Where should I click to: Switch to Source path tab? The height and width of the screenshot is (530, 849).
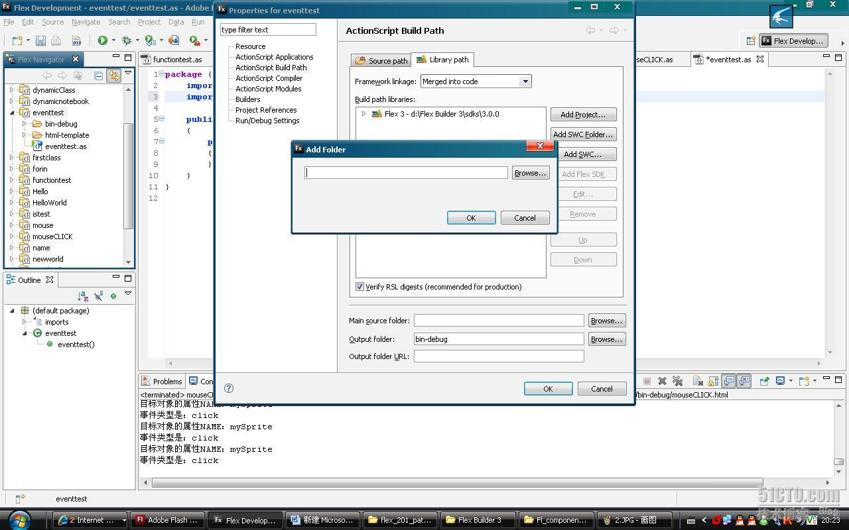381,61
